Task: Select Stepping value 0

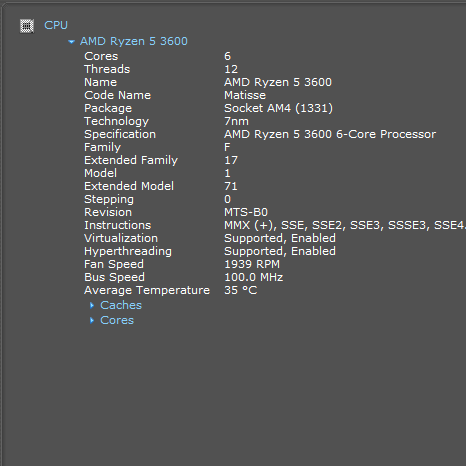Action: point(227,199)
